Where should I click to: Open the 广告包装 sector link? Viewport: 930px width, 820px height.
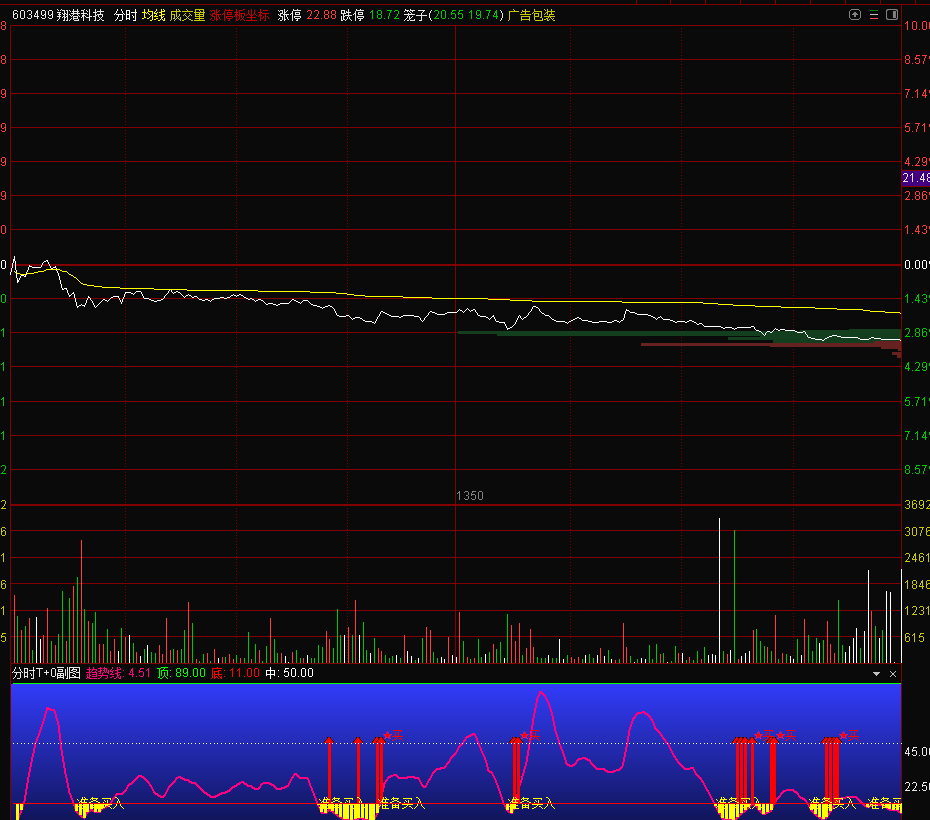[x=531, y=16]
